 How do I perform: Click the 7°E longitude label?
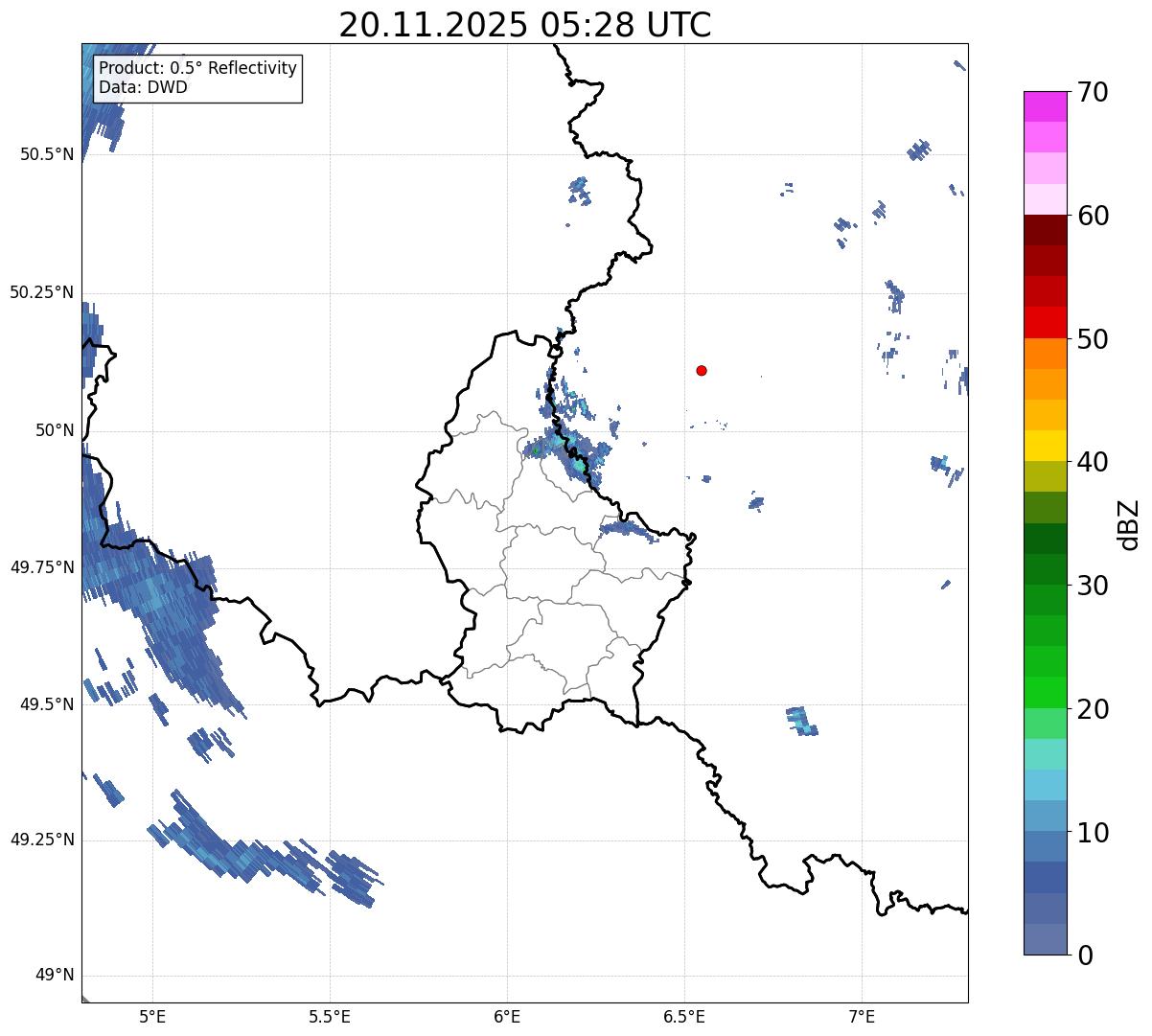[x=862, y=1016]
